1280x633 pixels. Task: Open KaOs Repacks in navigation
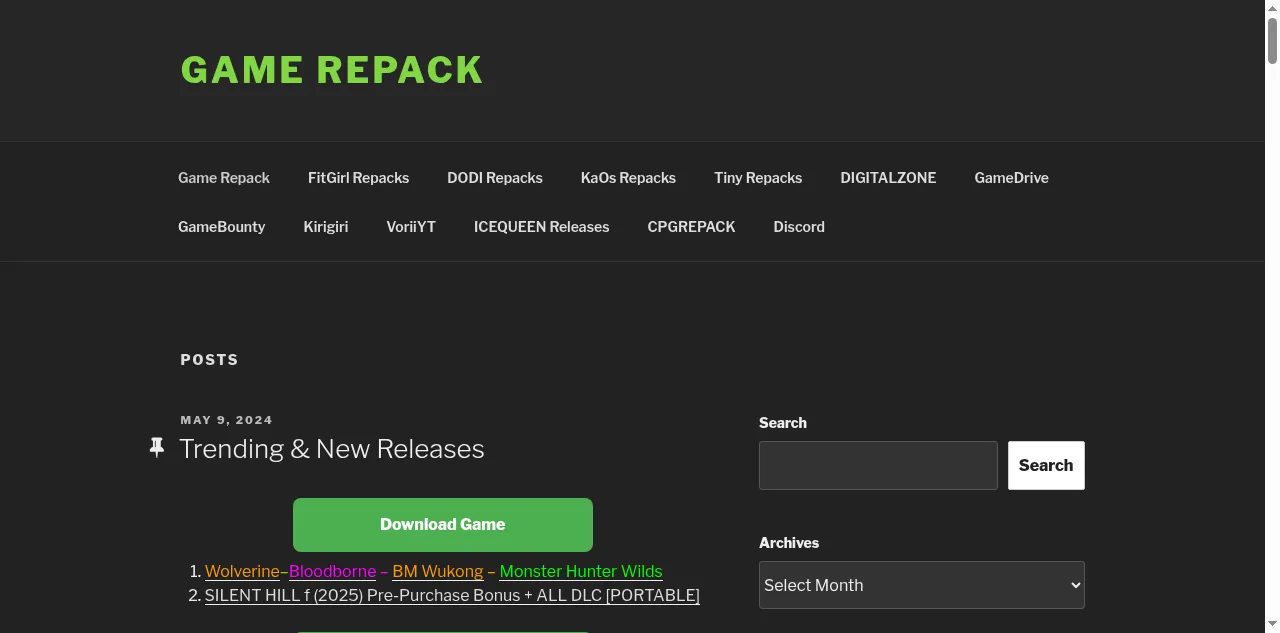[628, 178]
